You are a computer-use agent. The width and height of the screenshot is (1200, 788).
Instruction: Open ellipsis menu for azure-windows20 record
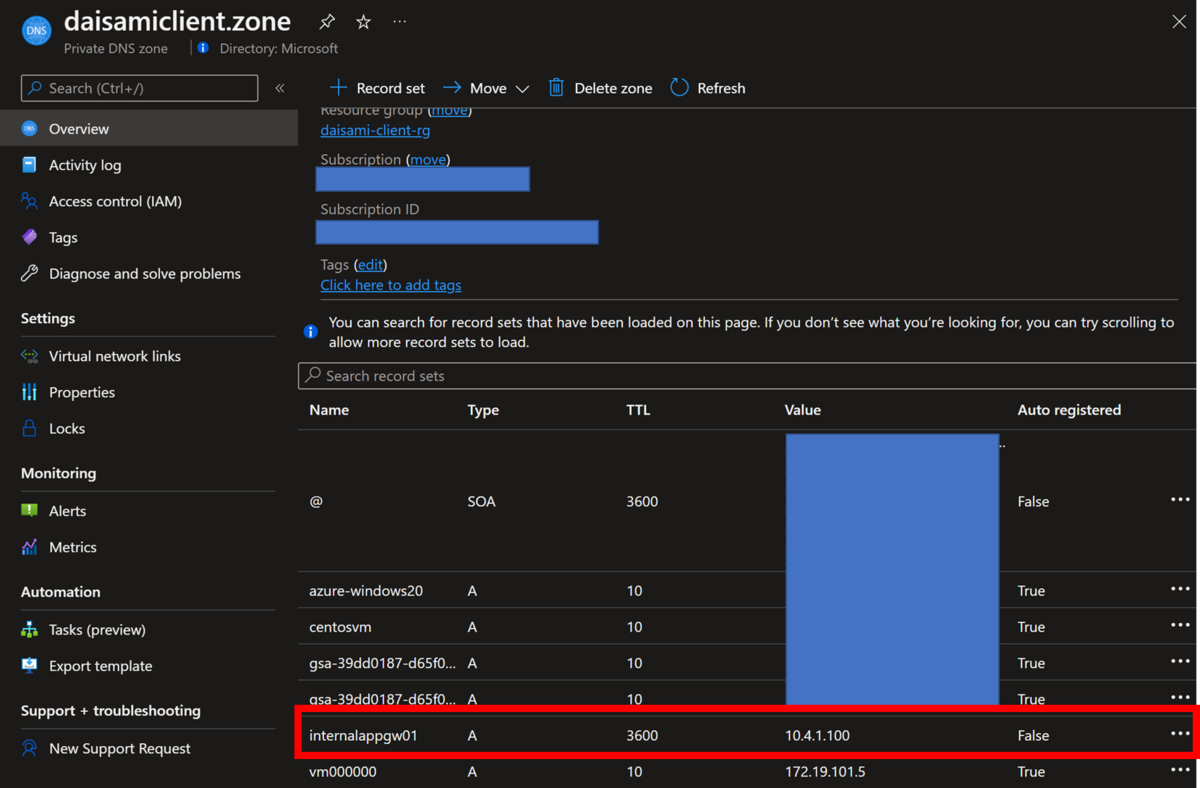click(x=1180, y=589)
